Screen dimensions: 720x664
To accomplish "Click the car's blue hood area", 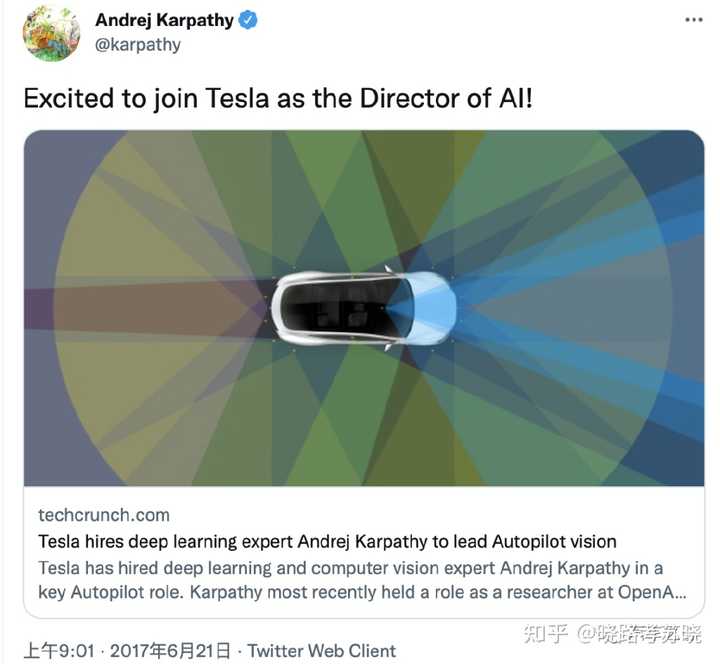I will point(432,308).
